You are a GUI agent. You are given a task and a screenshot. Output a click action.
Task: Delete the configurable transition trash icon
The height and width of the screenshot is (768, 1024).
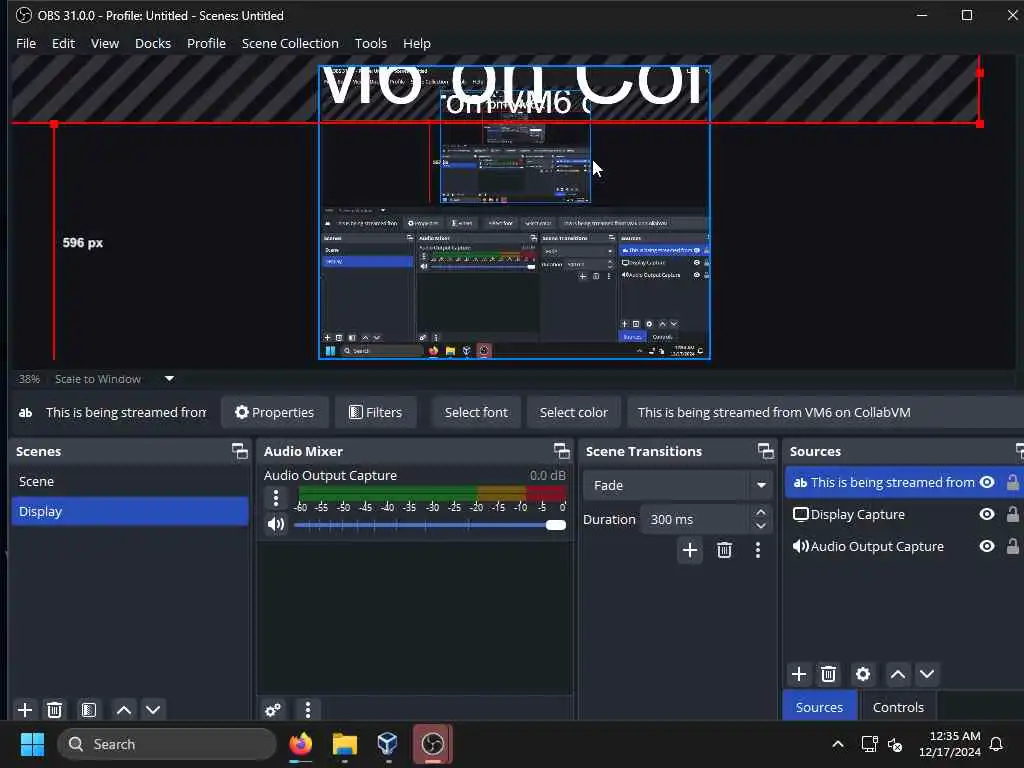(724, 550)
